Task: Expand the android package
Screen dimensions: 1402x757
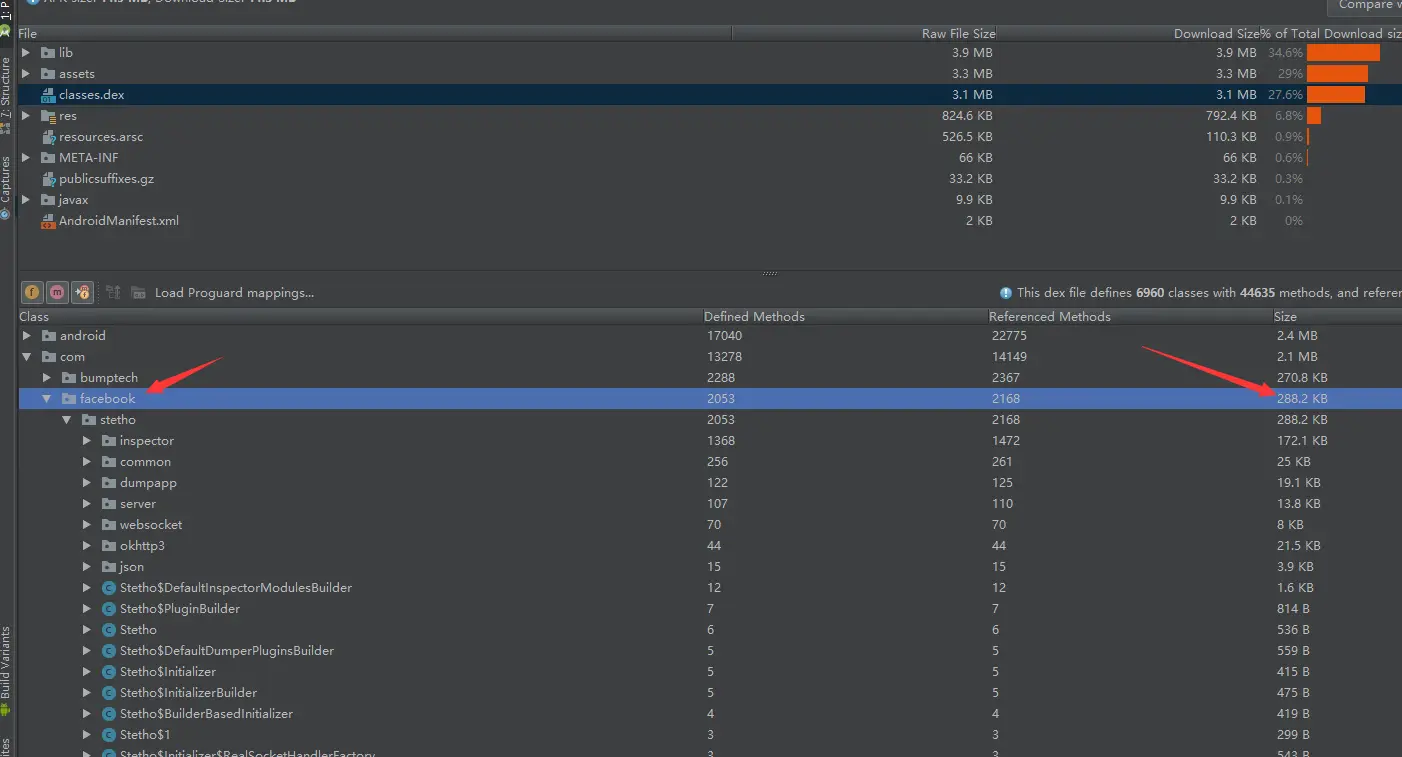Action: coord(27,336)
